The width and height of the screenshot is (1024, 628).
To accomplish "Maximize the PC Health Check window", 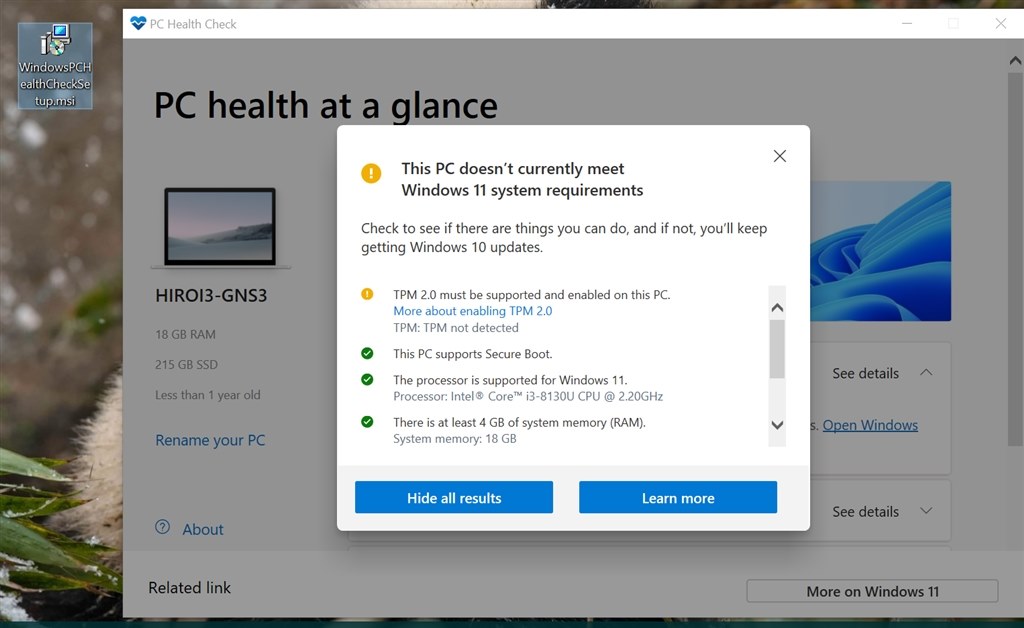I will [953, 24].
